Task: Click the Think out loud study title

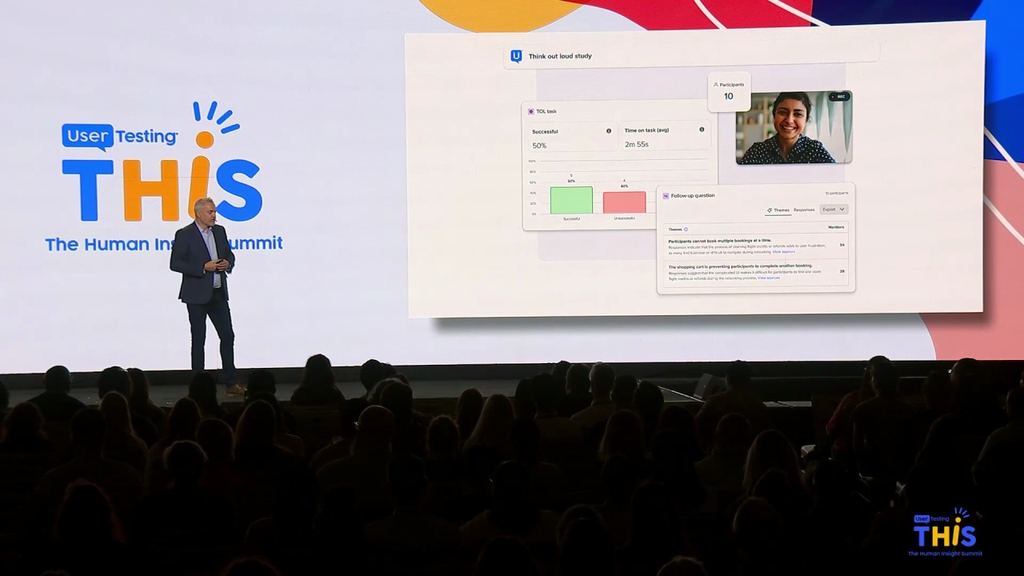Action: 560,56
